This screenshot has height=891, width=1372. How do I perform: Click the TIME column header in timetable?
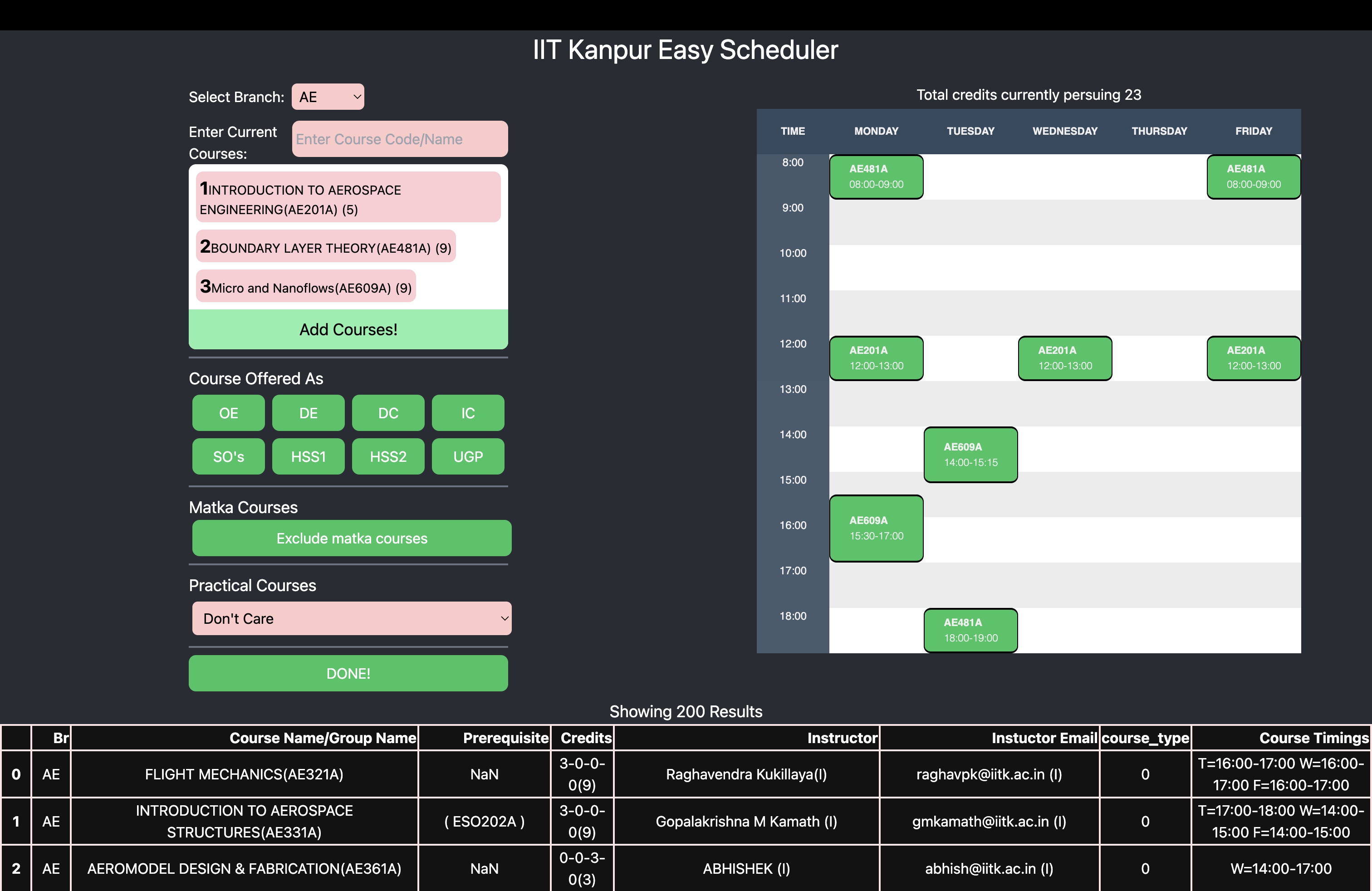click(793, 132)
